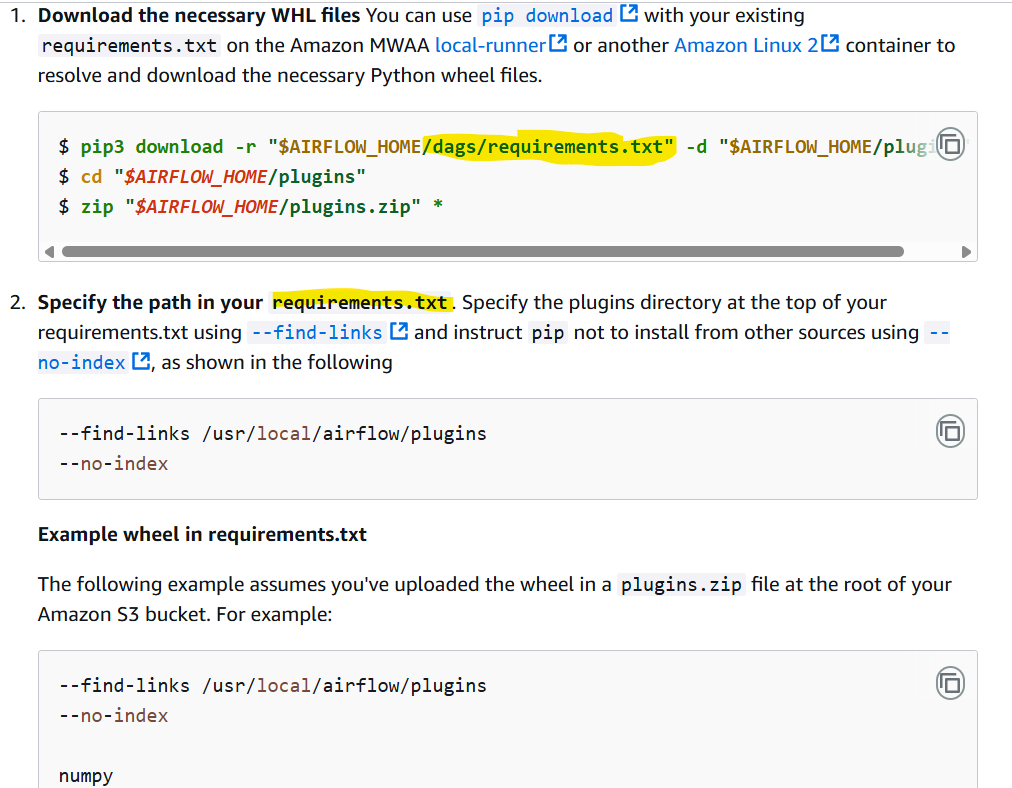Copy the first --find-links code block
Viewport: 1012px width, 788px height.
(x=950, y=431)
